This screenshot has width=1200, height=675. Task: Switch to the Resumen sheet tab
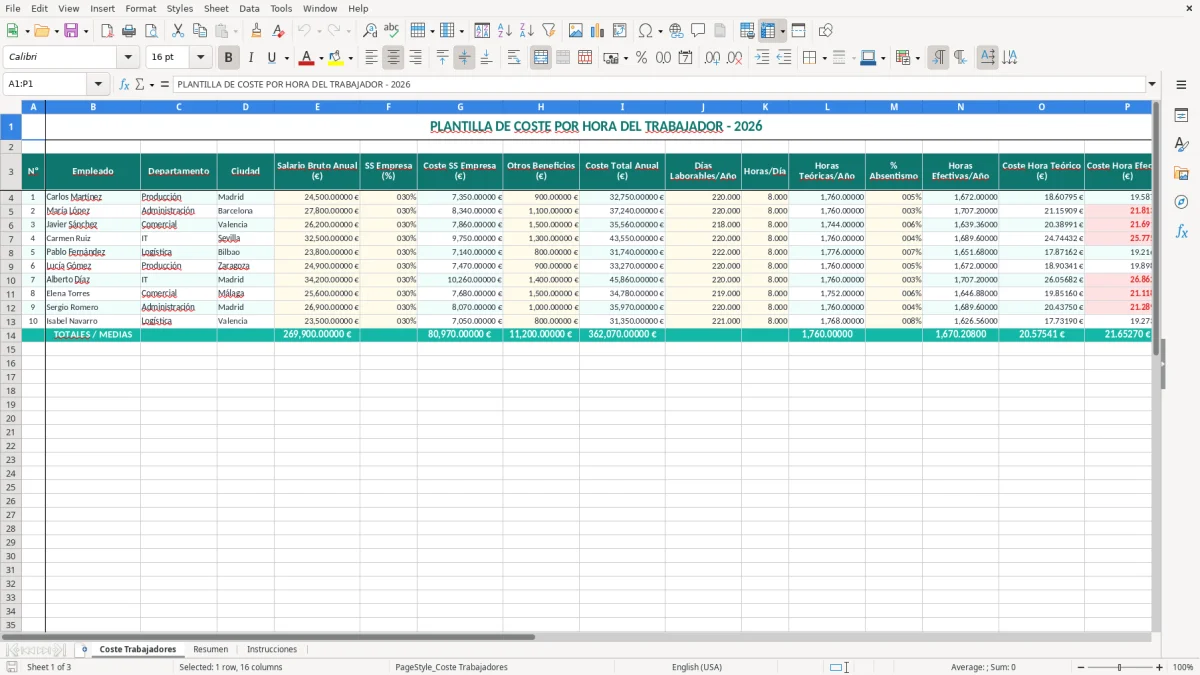[210, 650]
